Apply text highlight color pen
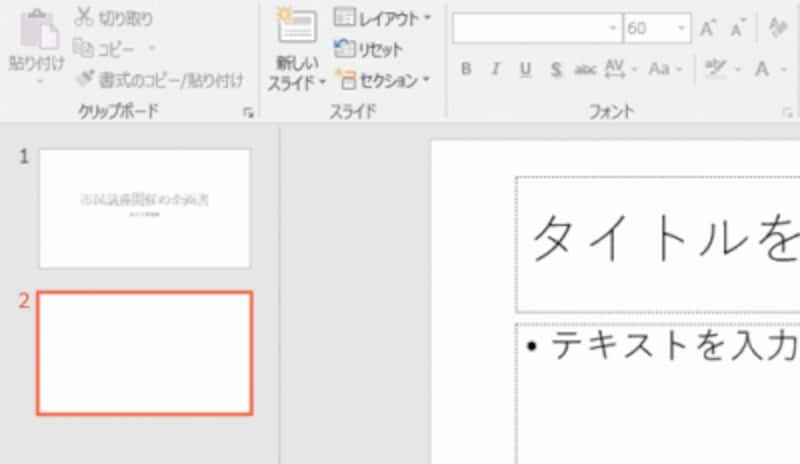 point(716,68)
